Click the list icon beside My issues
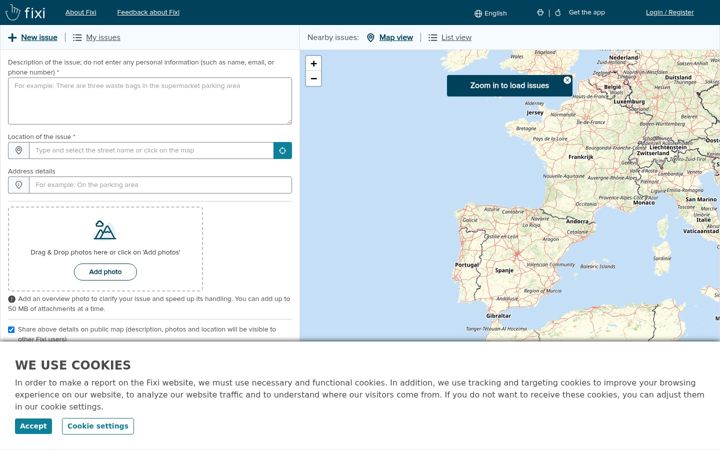Viewport: 720px width, 450px height. tap(77, 37)
